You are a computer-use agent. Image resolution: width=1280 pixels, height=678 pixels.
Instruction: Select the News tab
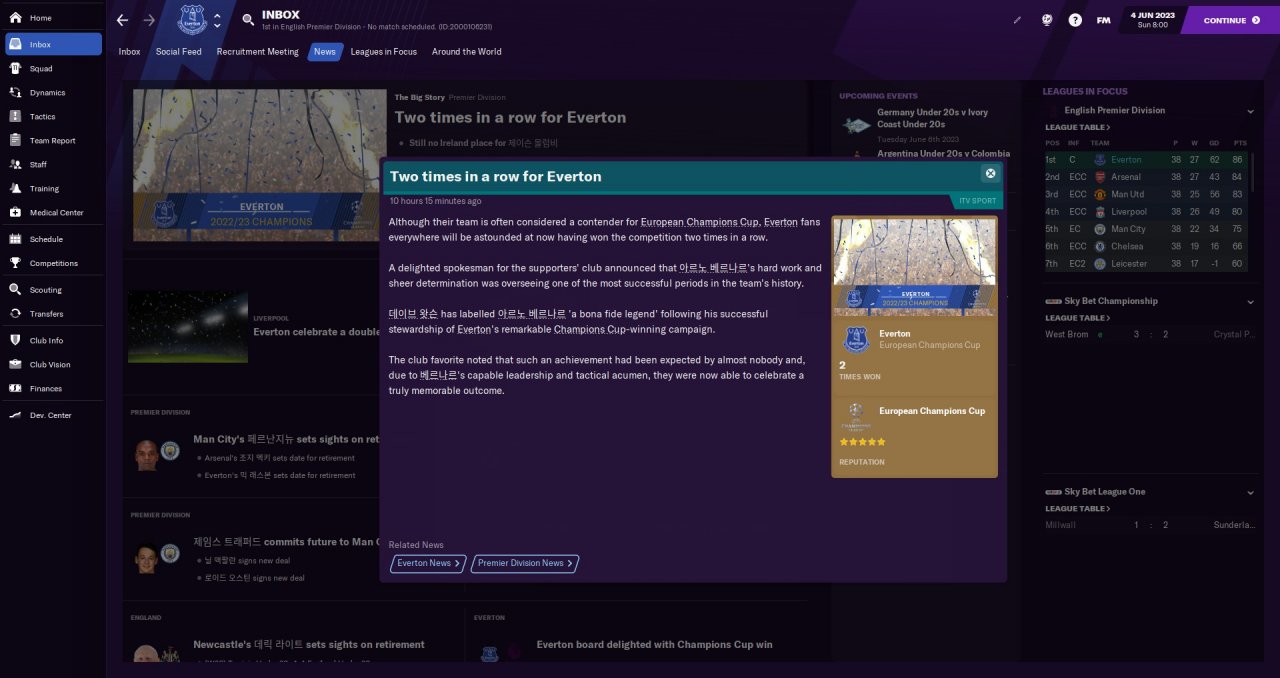tap(325, 52)
